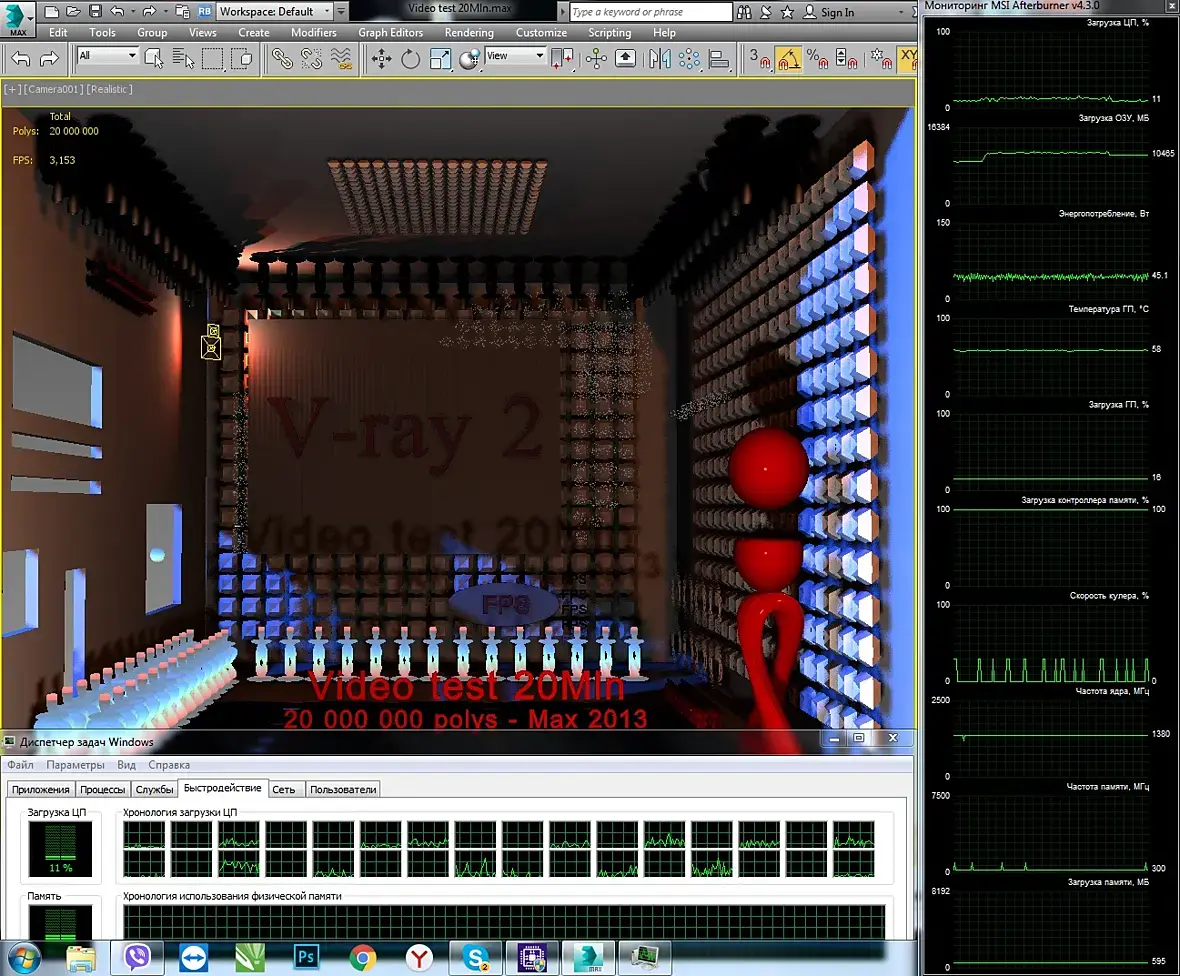Click the Rectangular Selection Region icon
1180x976 pixels.
click(x=212, y=59)
